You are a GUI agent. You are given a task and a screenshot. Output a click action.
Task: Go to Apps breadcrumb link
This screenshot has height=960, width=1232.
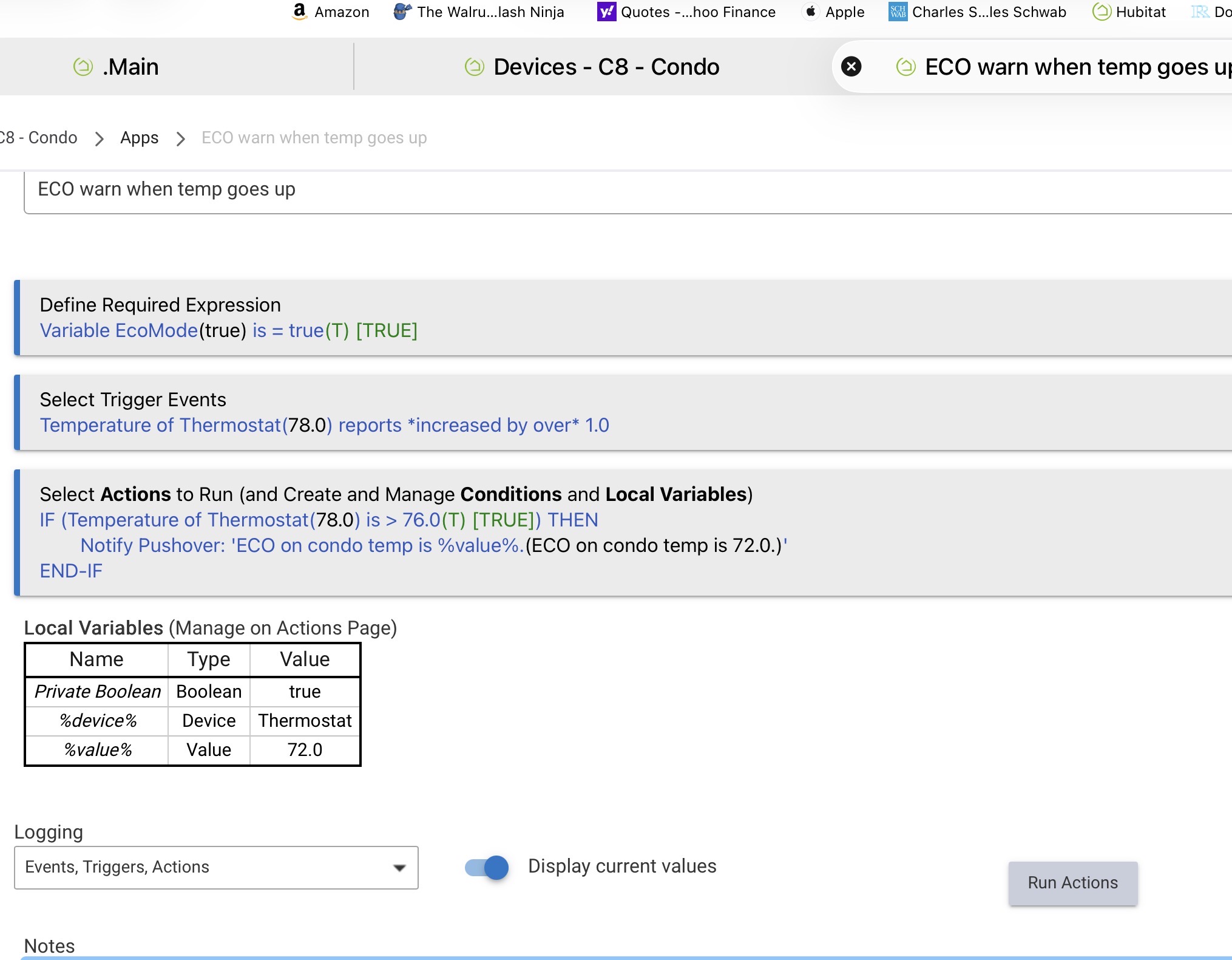click(x=139, y=138)
